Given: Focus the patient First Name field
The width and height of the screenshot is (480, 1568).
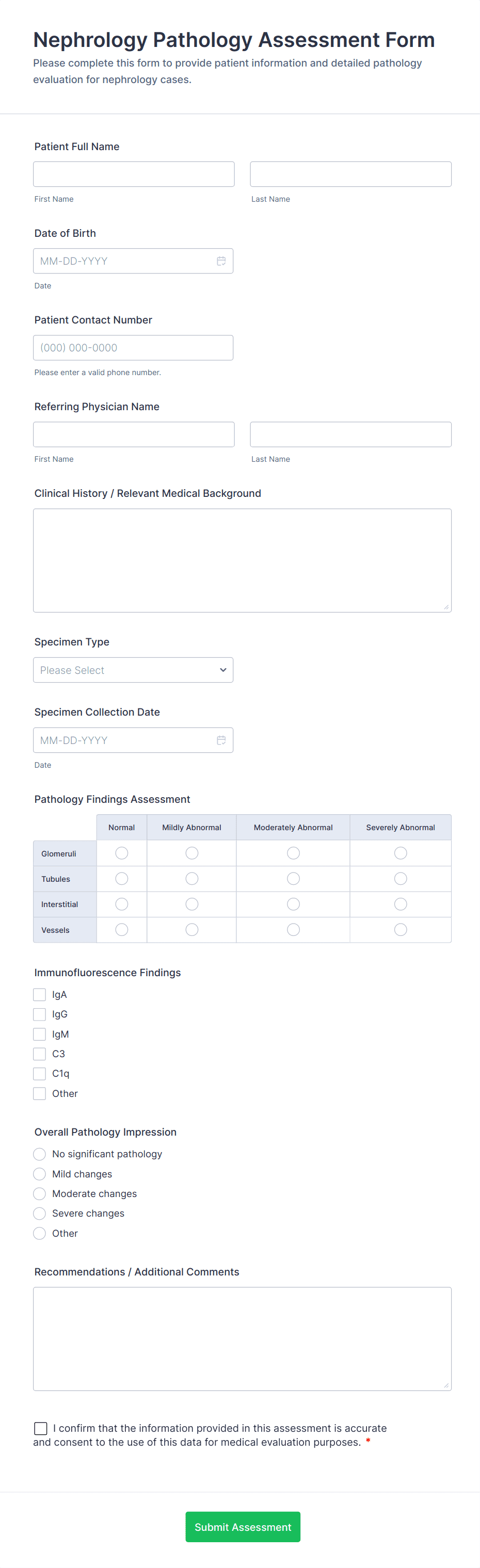Looking at the screenshot, I should (133, 174).
